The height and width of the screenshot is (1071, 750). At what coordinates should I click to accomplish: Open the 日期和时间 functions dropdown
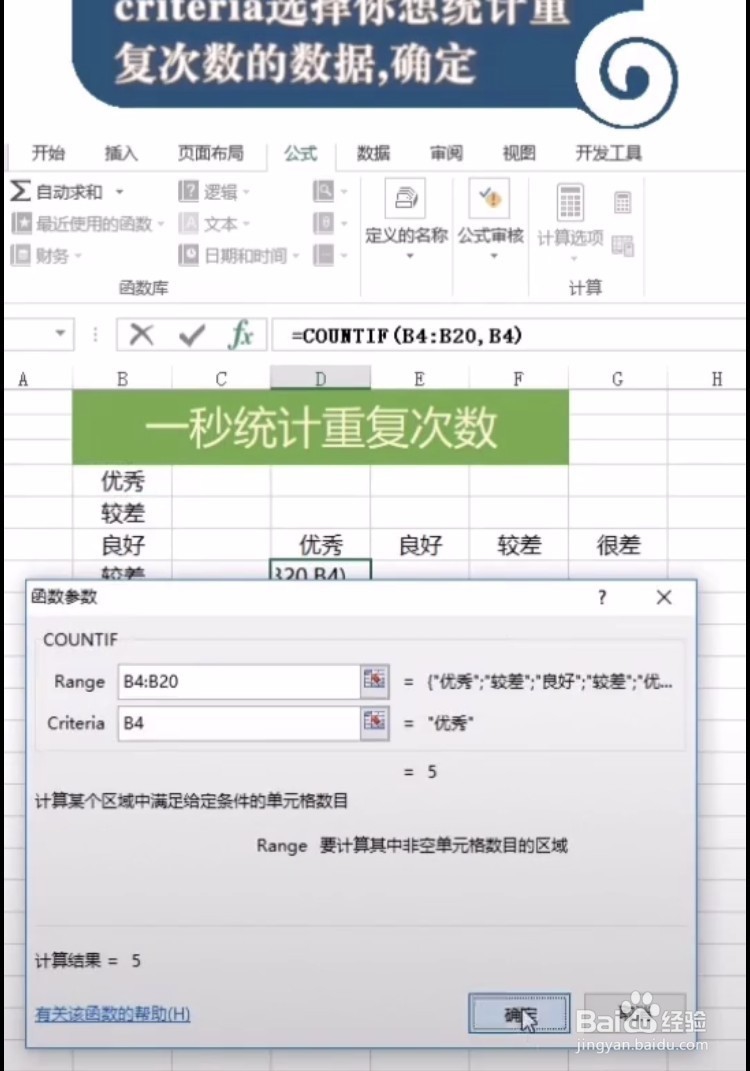click(x=239, y=255)
